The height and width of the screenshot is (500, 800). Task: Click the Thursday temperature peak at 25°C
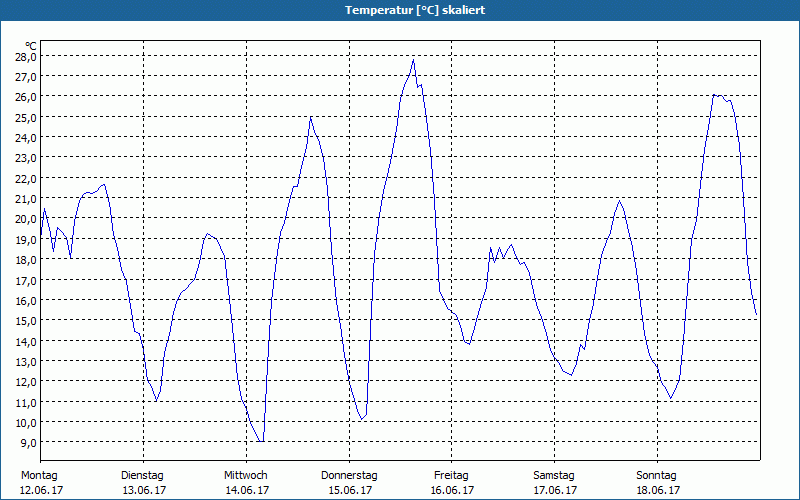coord(311,117)
